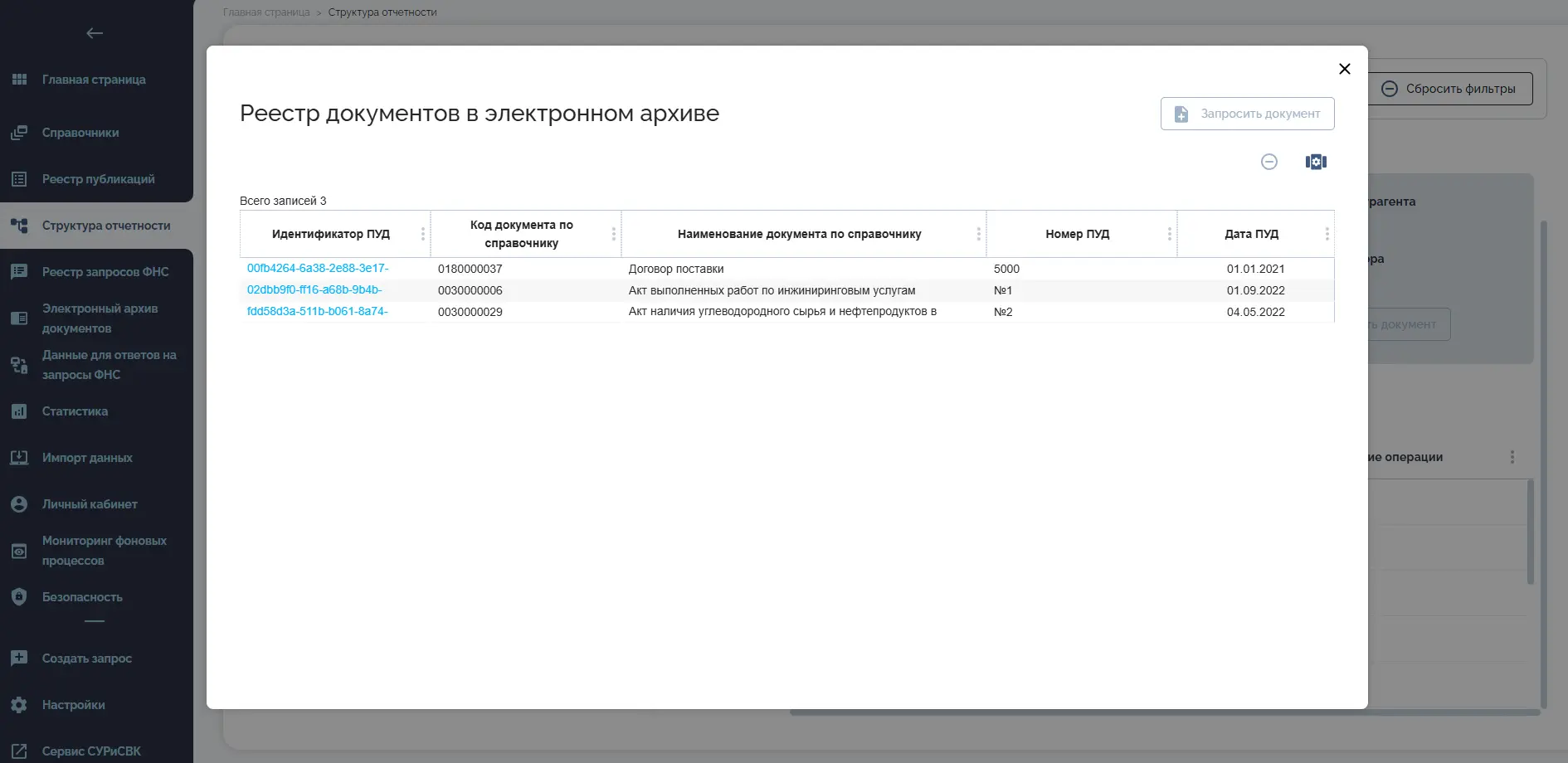Viewport: 1568px width, 763px height.
Task: Open Идентификатор ПУД column options menu
Action: (x=423, y=234)
